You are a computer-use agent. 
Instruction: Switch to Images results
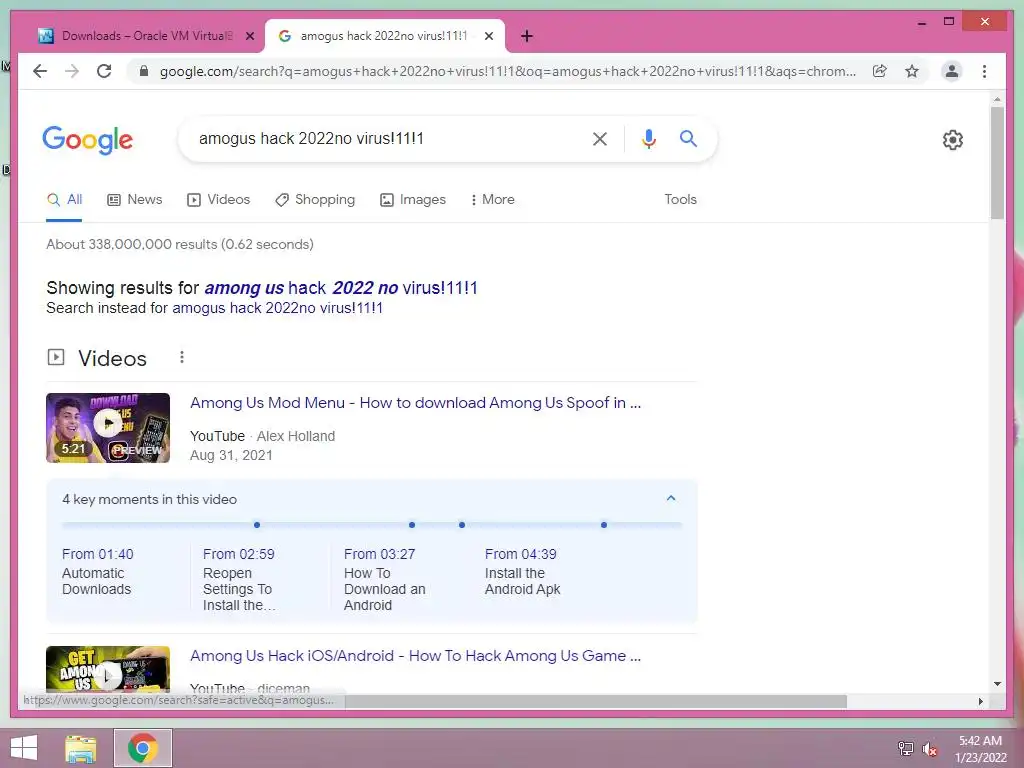click(413, 200)
